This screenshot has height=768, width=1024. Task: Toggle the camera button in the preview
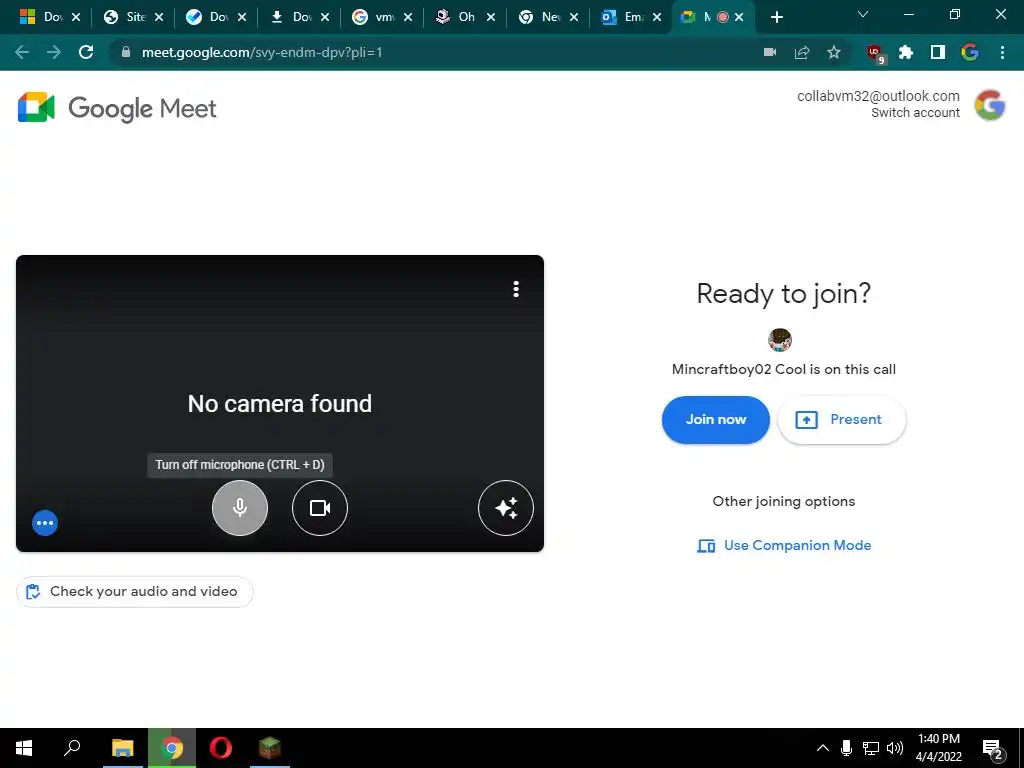coord(319,507)
